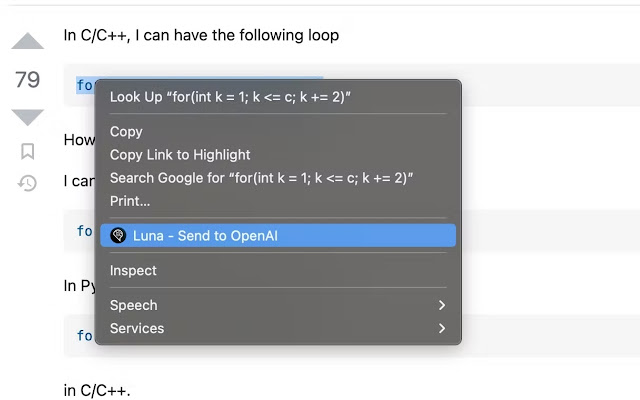Expand the Services submenu
640x400 pixels.
tap(278, 329)
